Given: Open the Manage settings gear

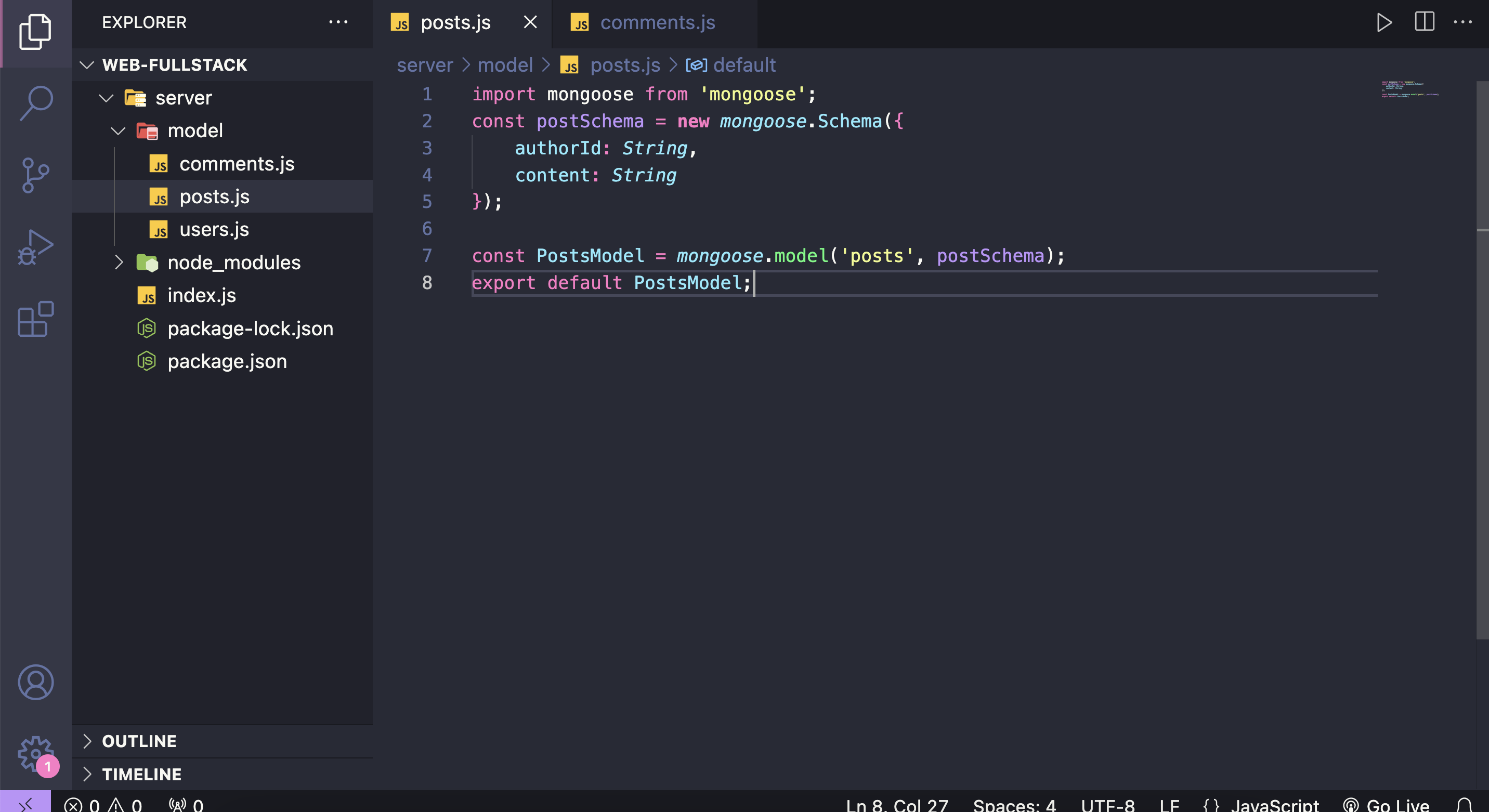Looking at the screenshot, I should (36, 753).
